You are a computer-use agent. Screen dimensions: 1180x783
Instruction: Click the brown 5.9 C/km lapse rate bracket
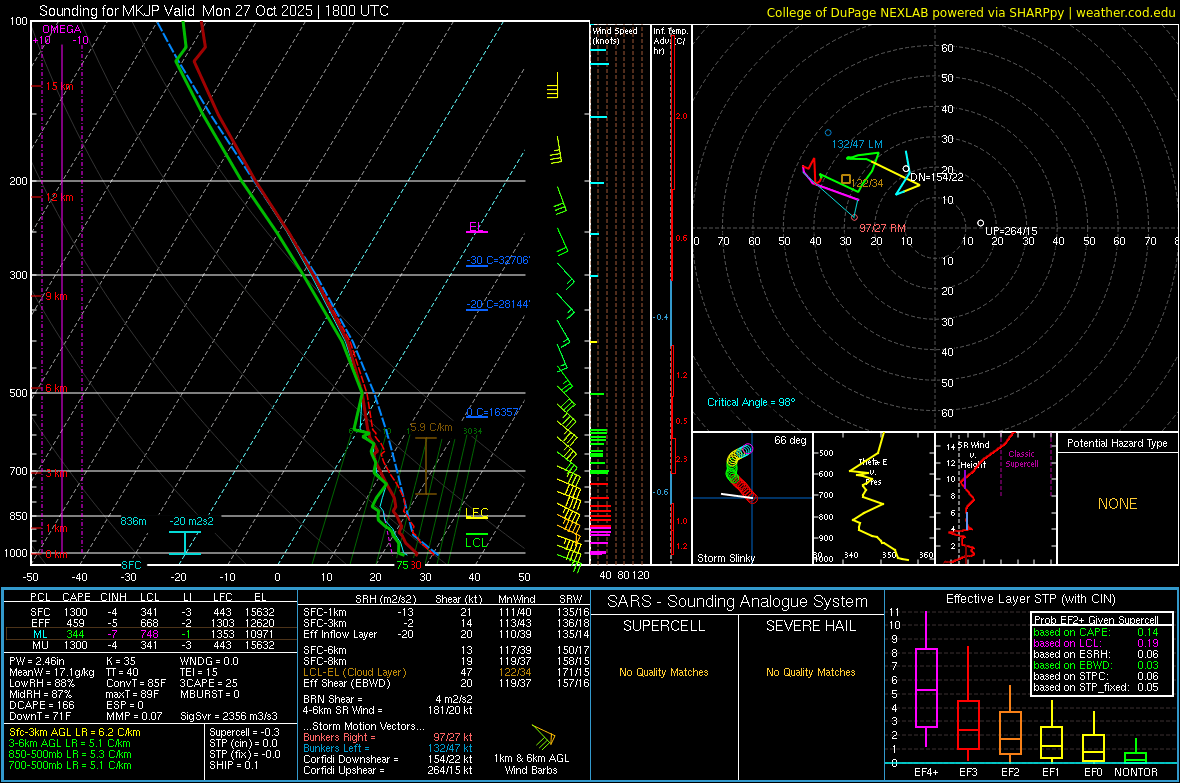point(426,466)
